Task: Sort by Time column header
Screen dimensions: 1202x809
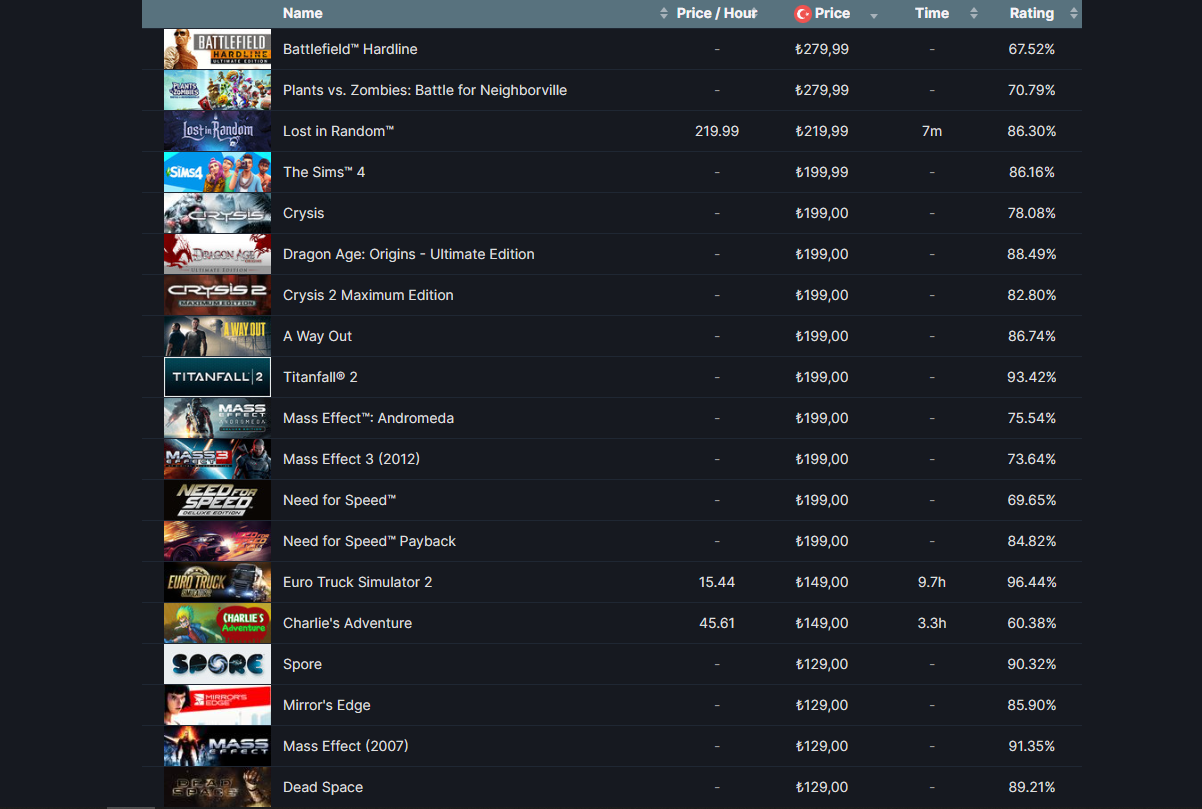Action: click(931, 13)
